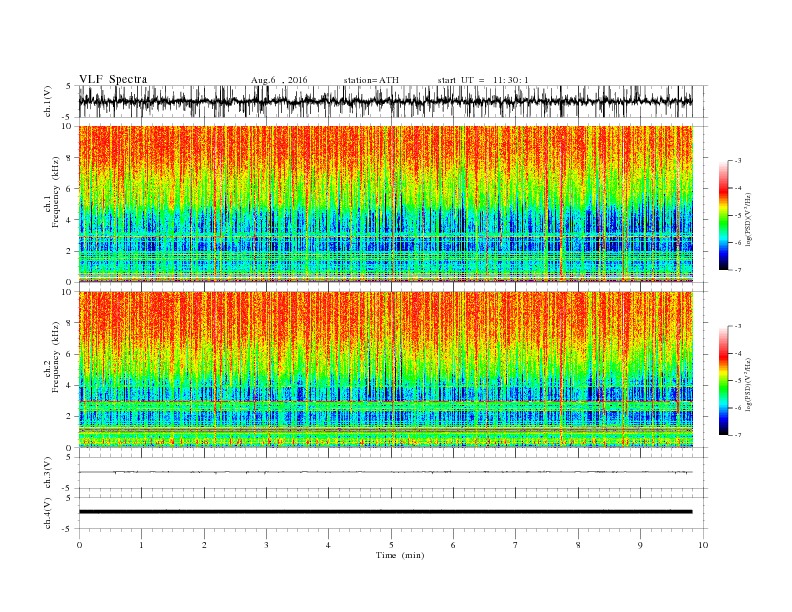Click the "-3" tick on ch.1 colorbar
792x612 pixels.
738,161
